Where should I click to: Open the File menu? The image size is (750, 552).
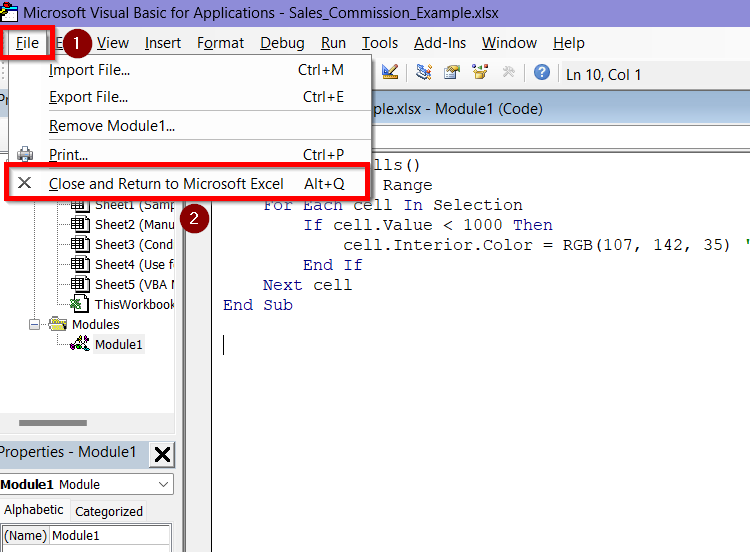coord(27,43)
